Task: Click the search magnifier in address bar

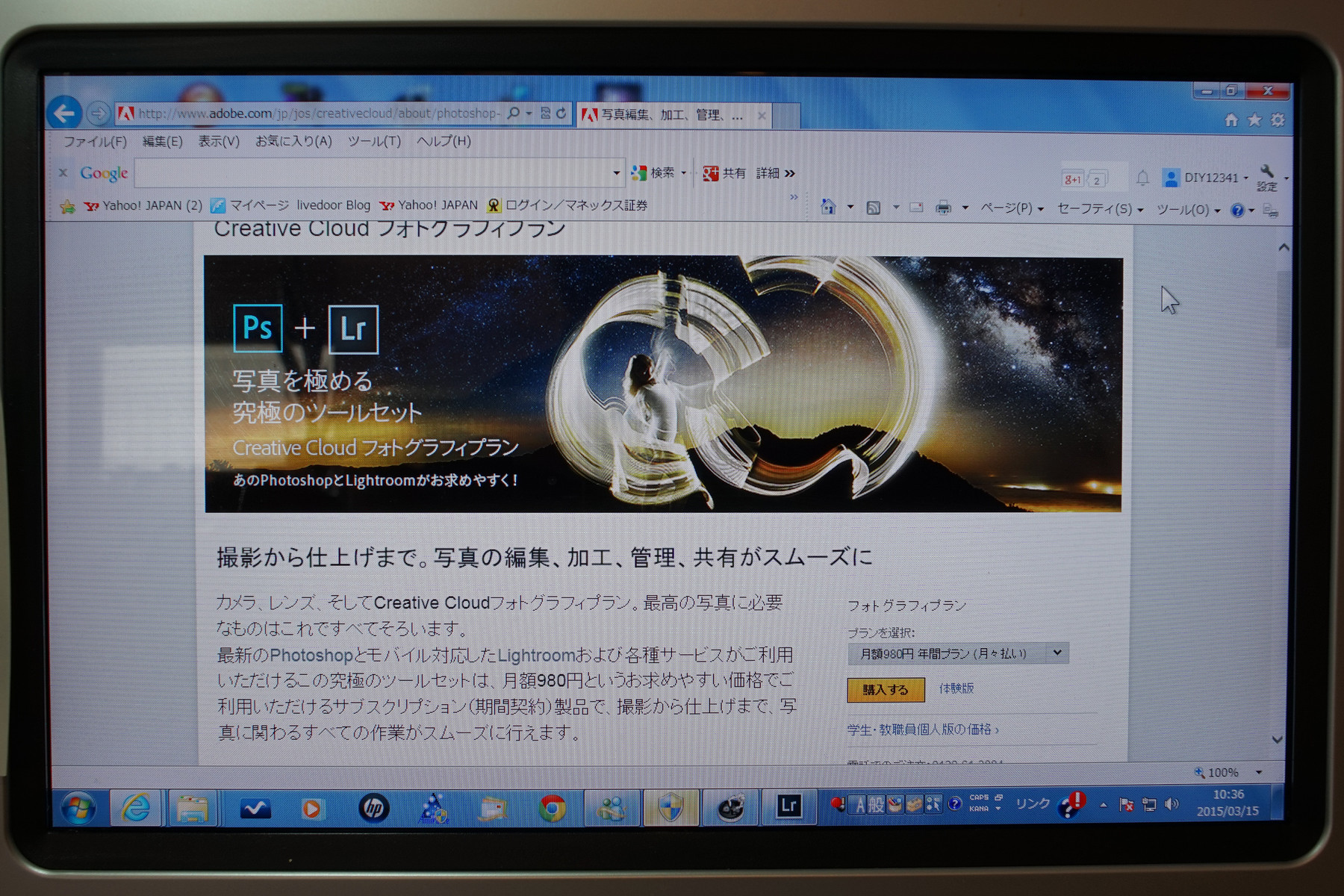Action: click(x=514, y=113)
